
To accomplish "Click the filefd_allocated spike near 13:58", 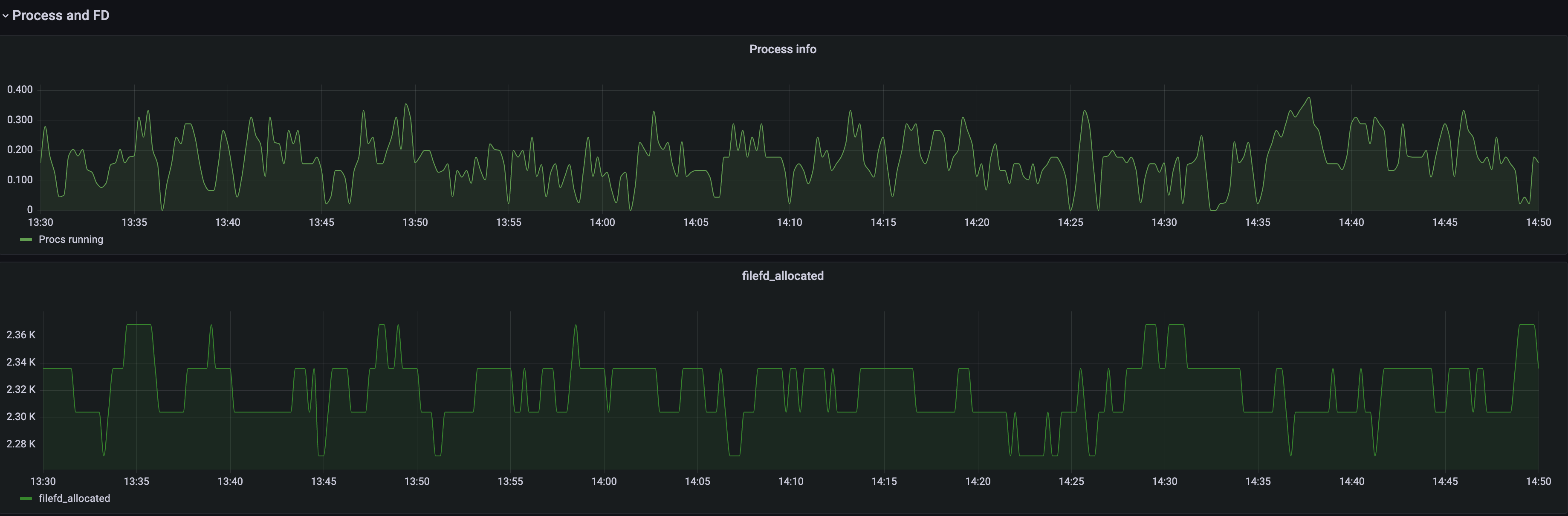I will (x=575, y=326).
